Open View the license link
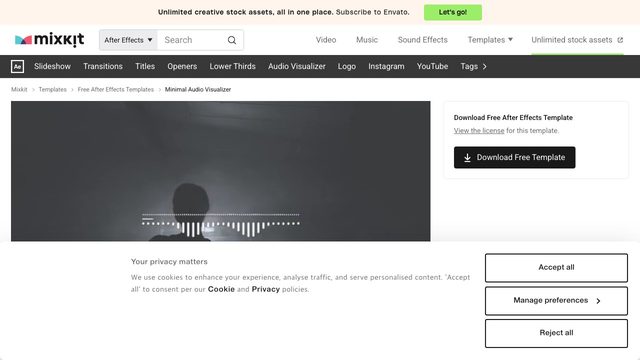 [x=479, y=131]
